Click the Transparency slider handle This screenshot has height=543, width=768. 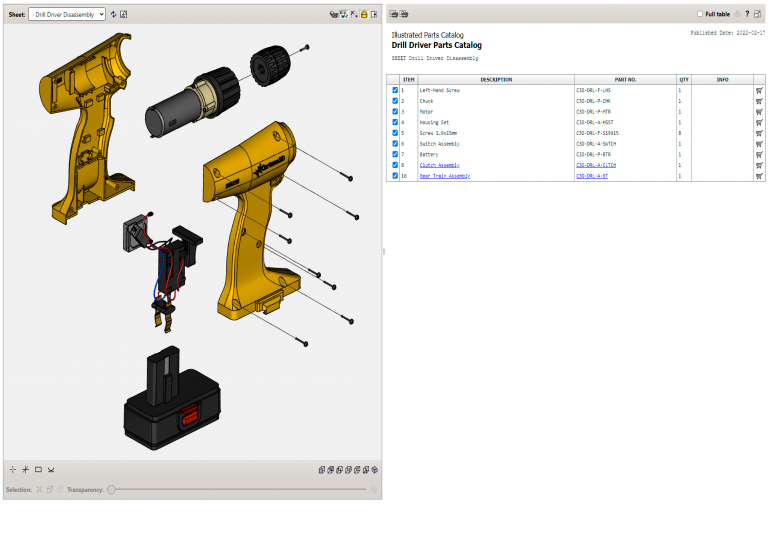[112, 489]
